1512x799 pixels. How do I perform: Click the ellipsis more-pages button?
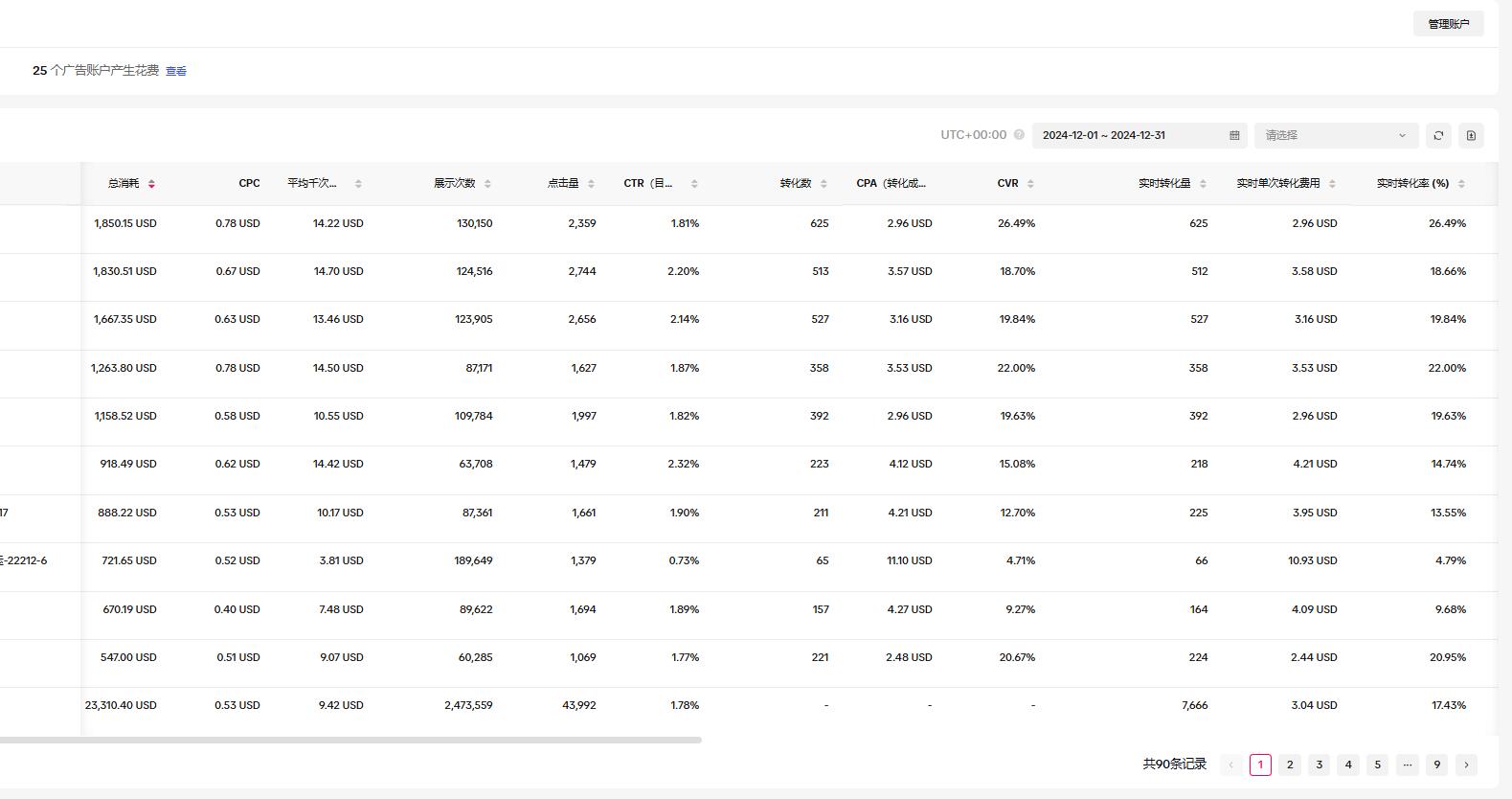coord(1407,765)
